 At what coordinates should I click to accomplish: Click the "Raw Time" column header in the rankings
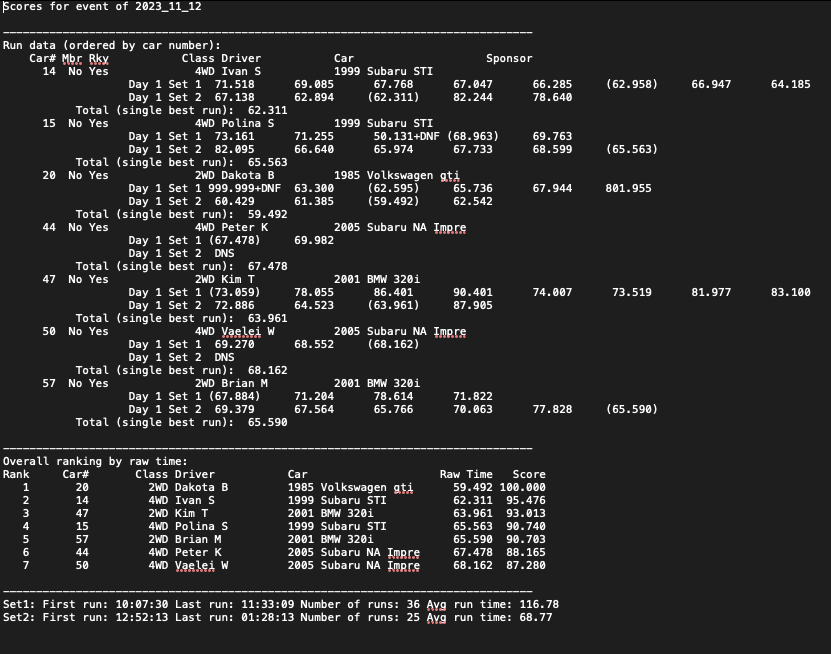coord(466,474)
